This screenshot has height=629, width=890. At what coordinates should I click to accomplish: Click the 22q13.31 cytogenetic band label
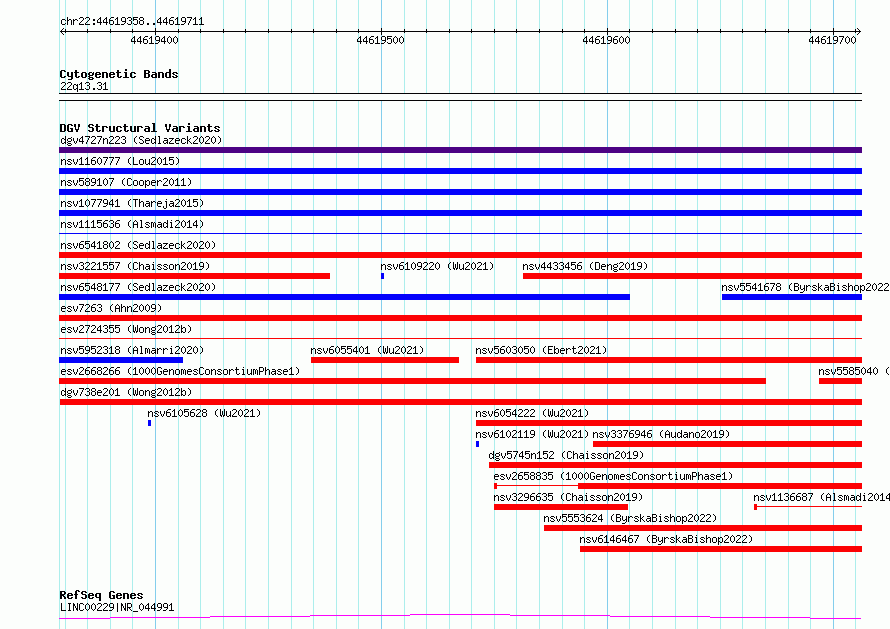pos(84,86)
